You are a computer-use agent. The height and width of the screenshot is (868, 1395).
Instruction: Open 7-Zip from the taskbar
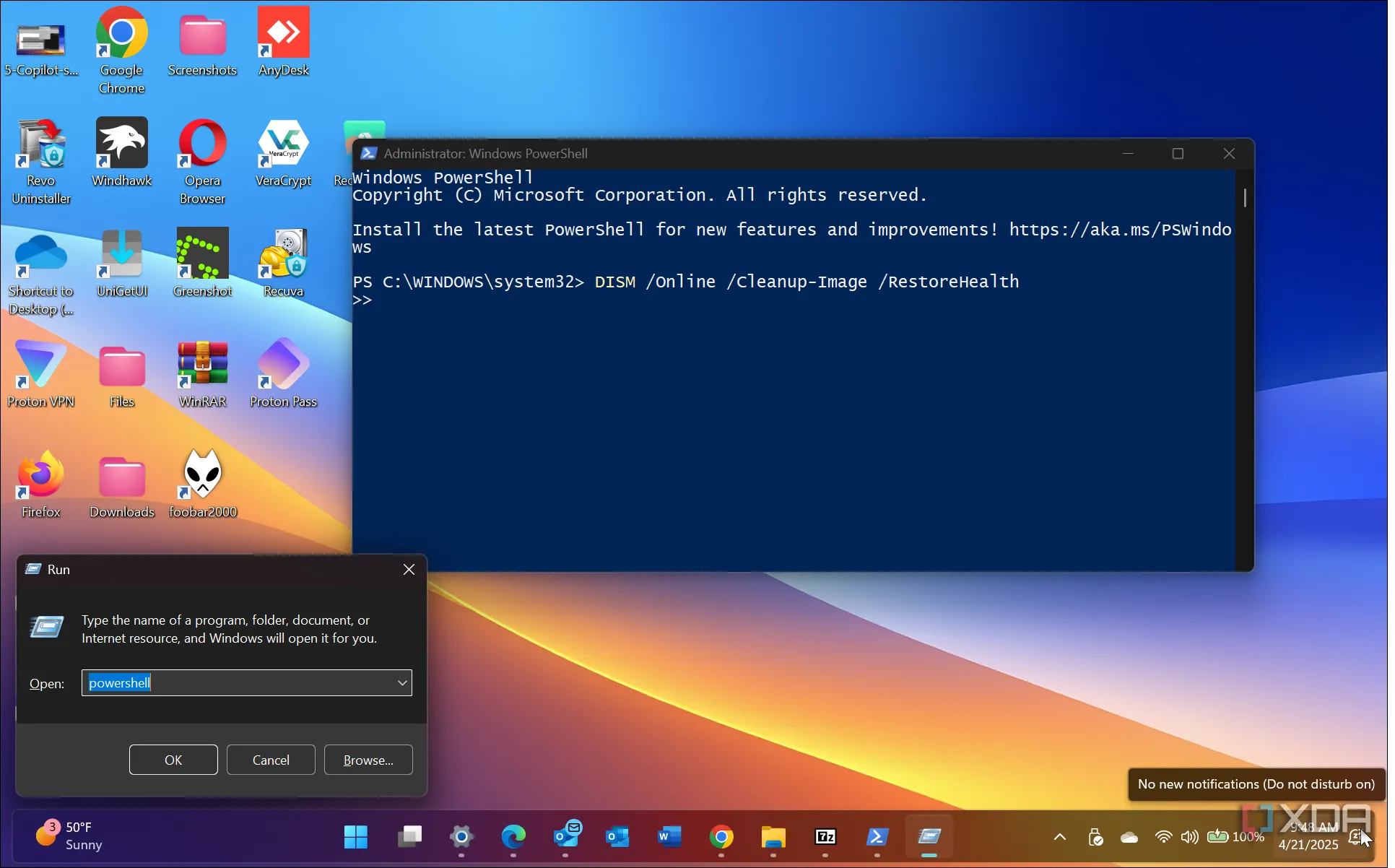[x=825, y=837]
